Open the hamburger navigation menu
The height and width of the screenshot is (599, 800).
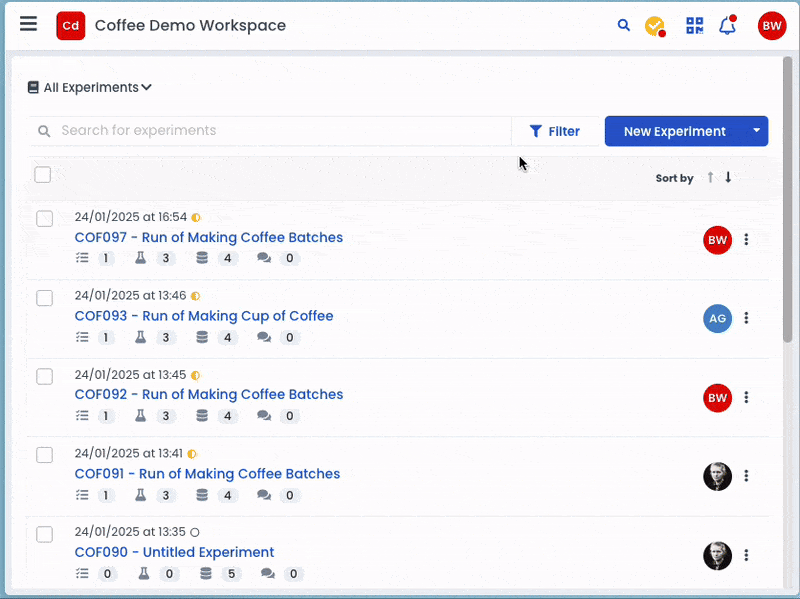29,25
